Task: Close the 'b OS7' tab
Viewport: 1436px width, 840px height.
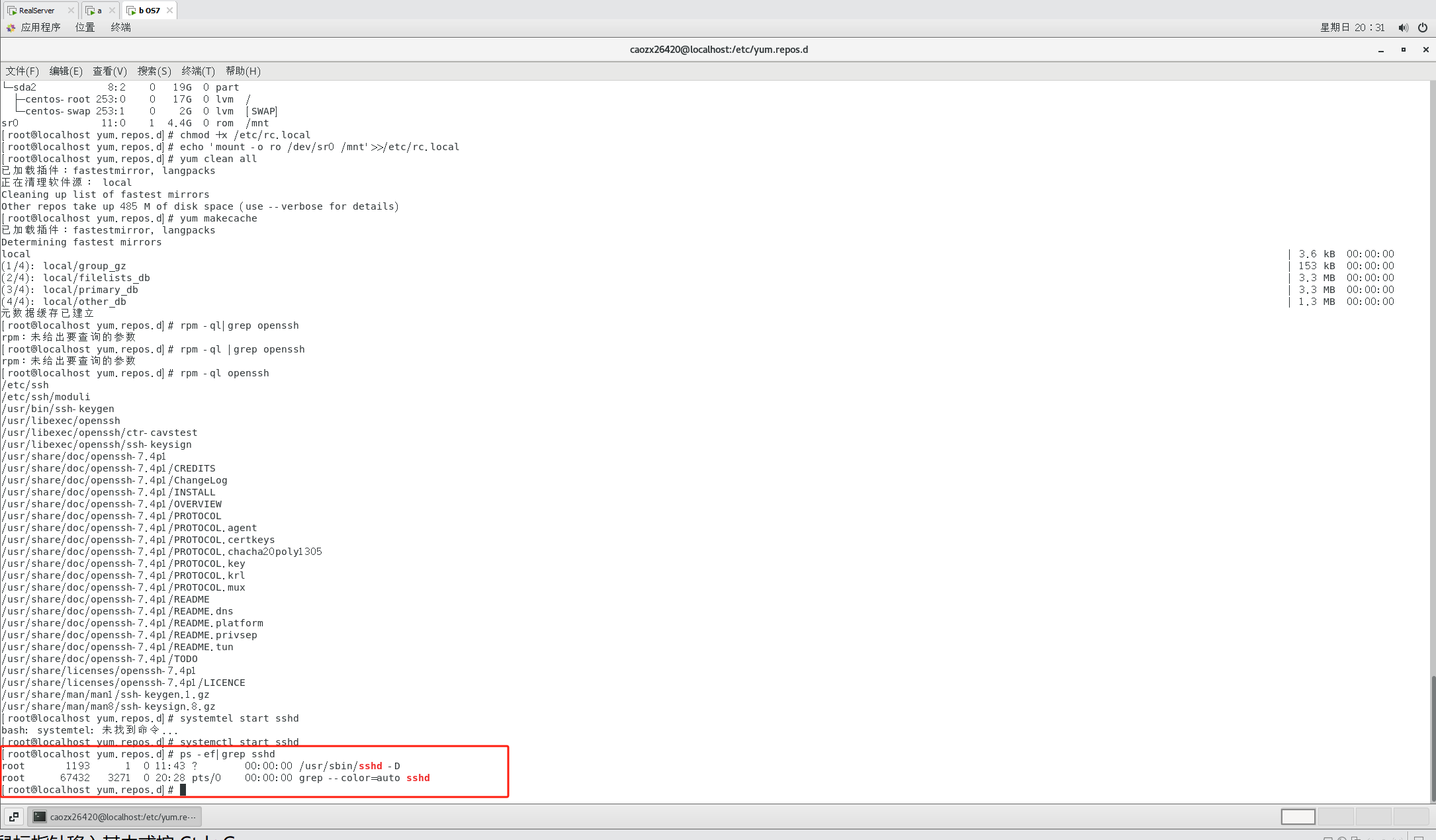Action: [x=170, y=10]
